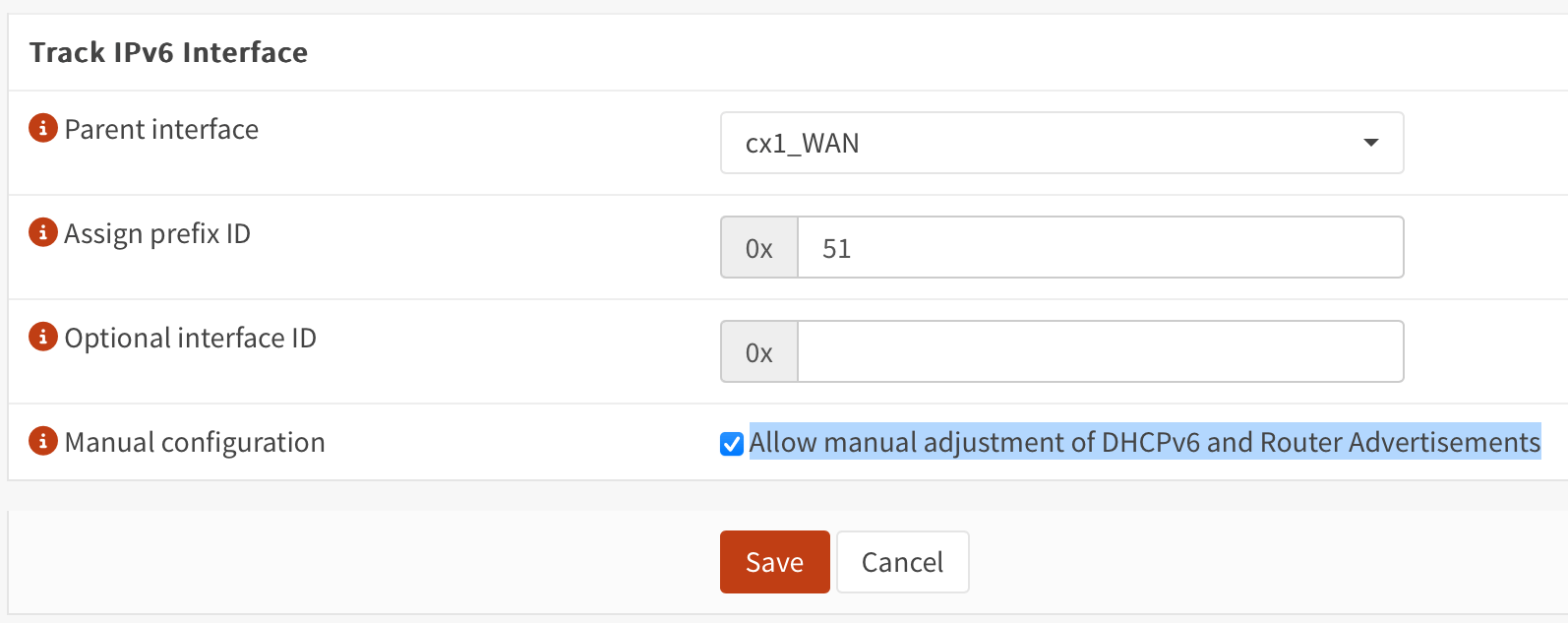The height and width of the screenshot is (623, 1568).
Task: Click the 0x prefix beside Assign prefix ID
Action: coord(758,247)
